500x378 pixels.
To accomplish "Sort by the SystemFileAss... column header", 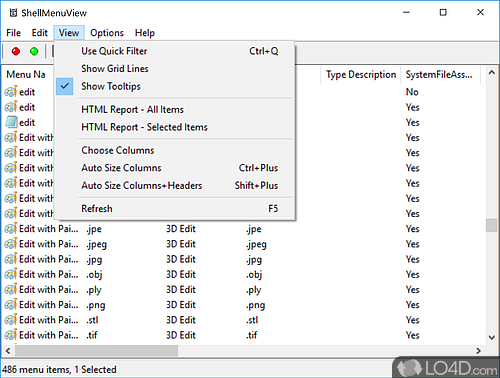I will pos(440,74).
